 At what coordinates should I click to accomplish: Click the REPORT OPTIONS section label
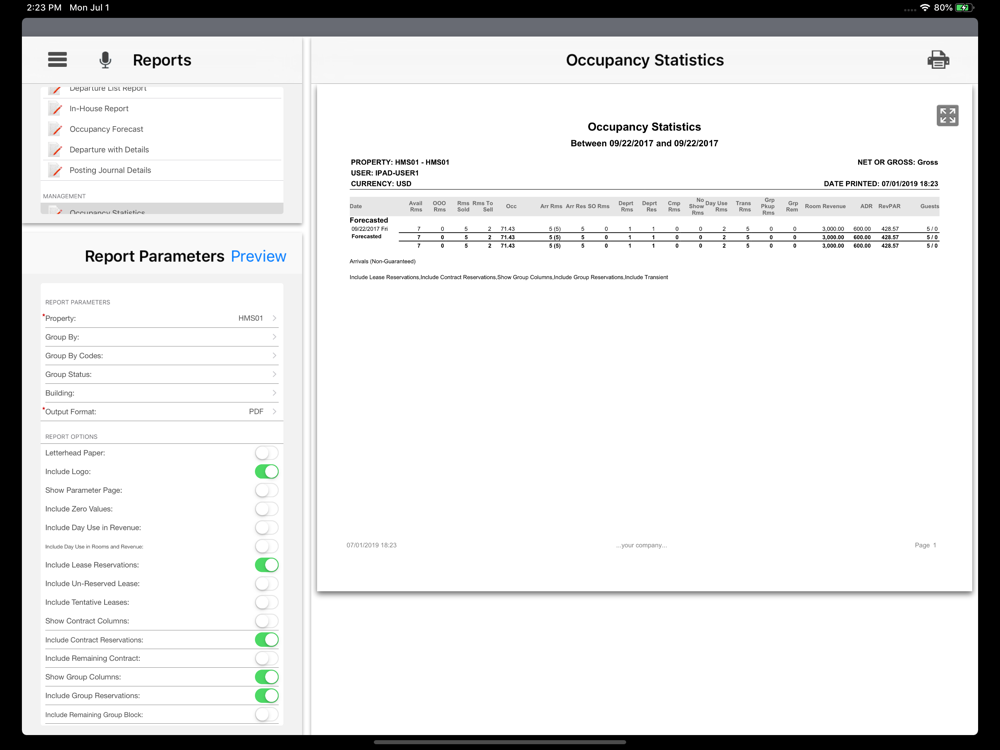(x=71, y=437)
